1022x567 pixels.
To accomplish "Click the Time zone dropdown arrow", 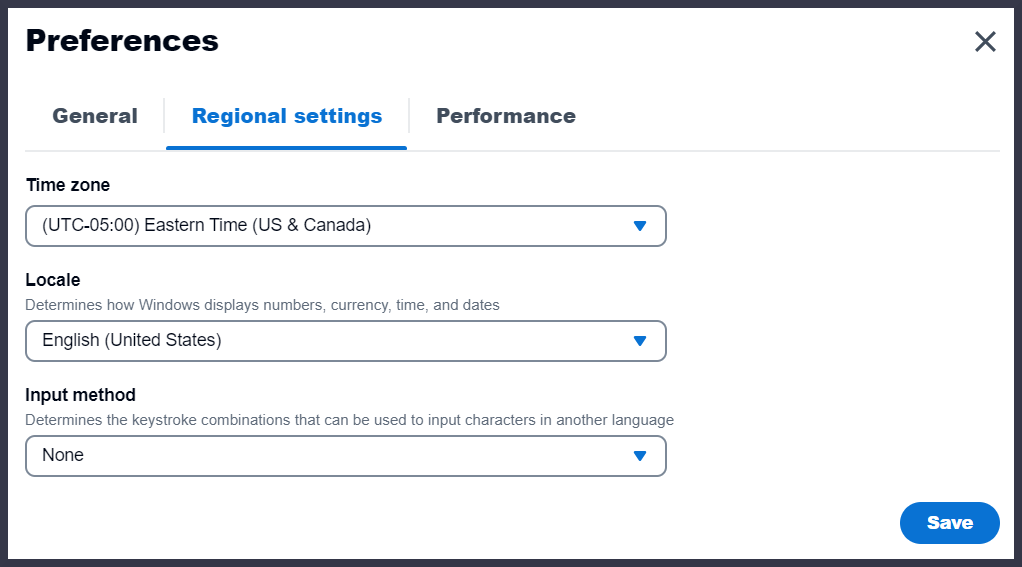I will pyautogui.click(x=641, y=226).
